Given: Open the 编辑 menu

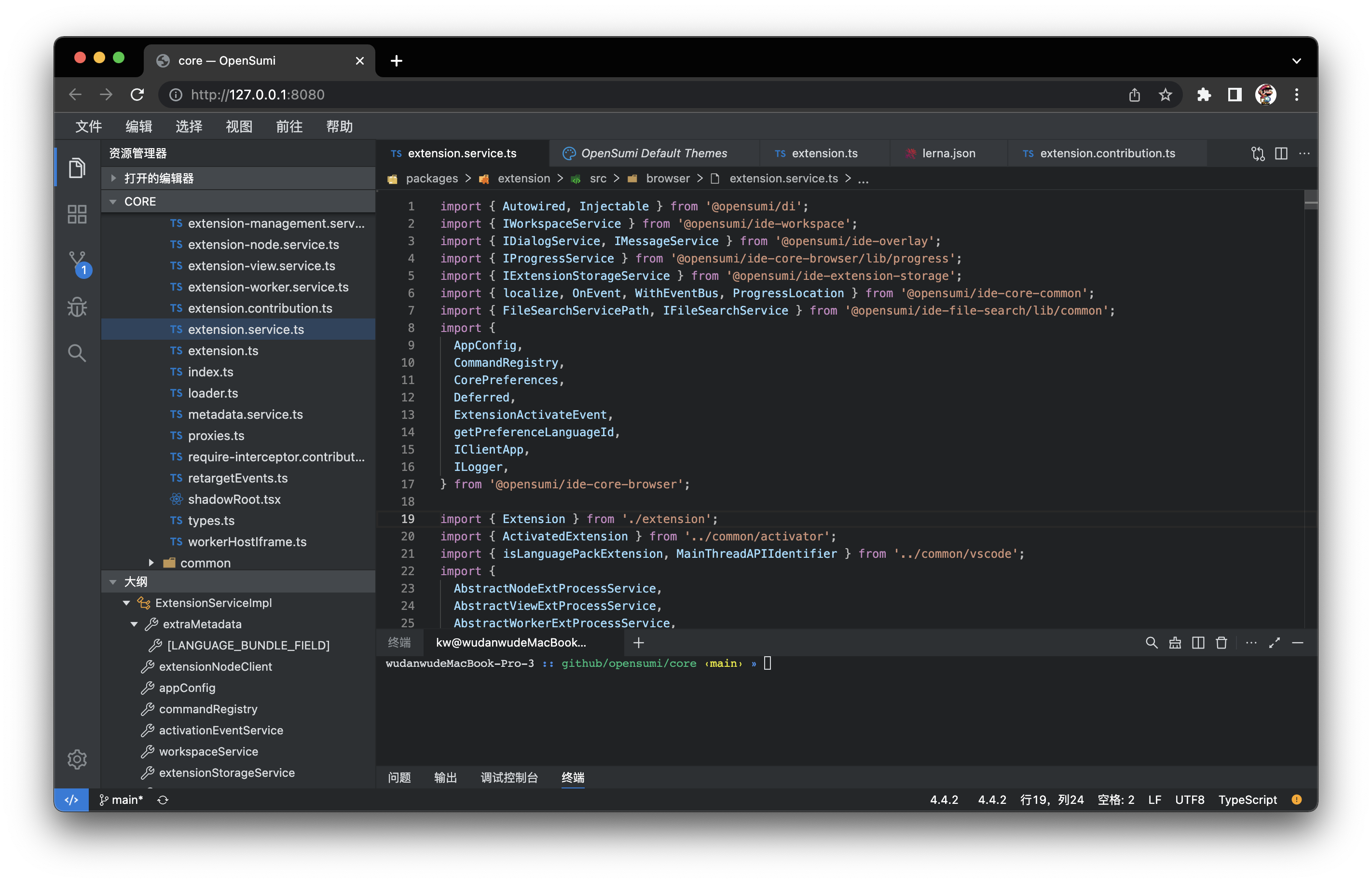Looking at the screenshot, I should pyautogui.click(x=138, y=126).
